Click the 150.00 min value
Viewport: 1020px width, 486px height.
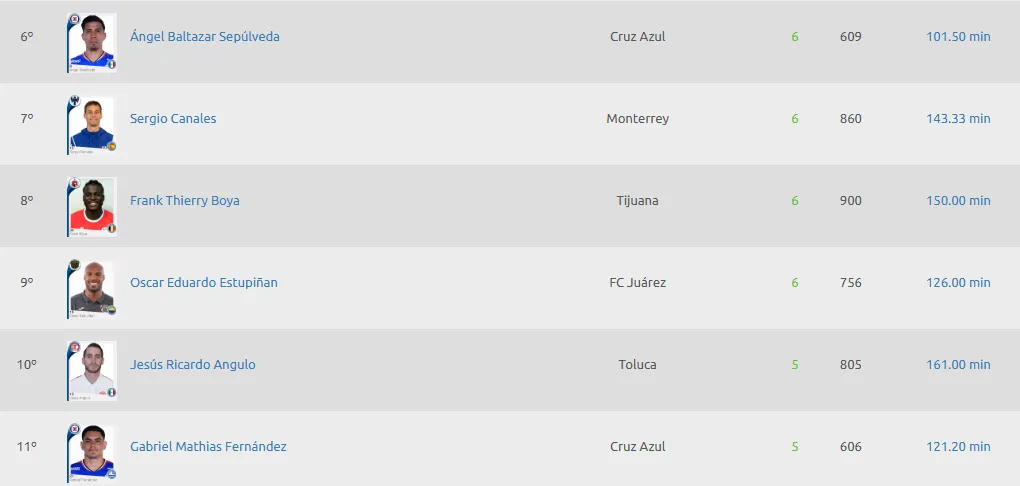[958, 200]
